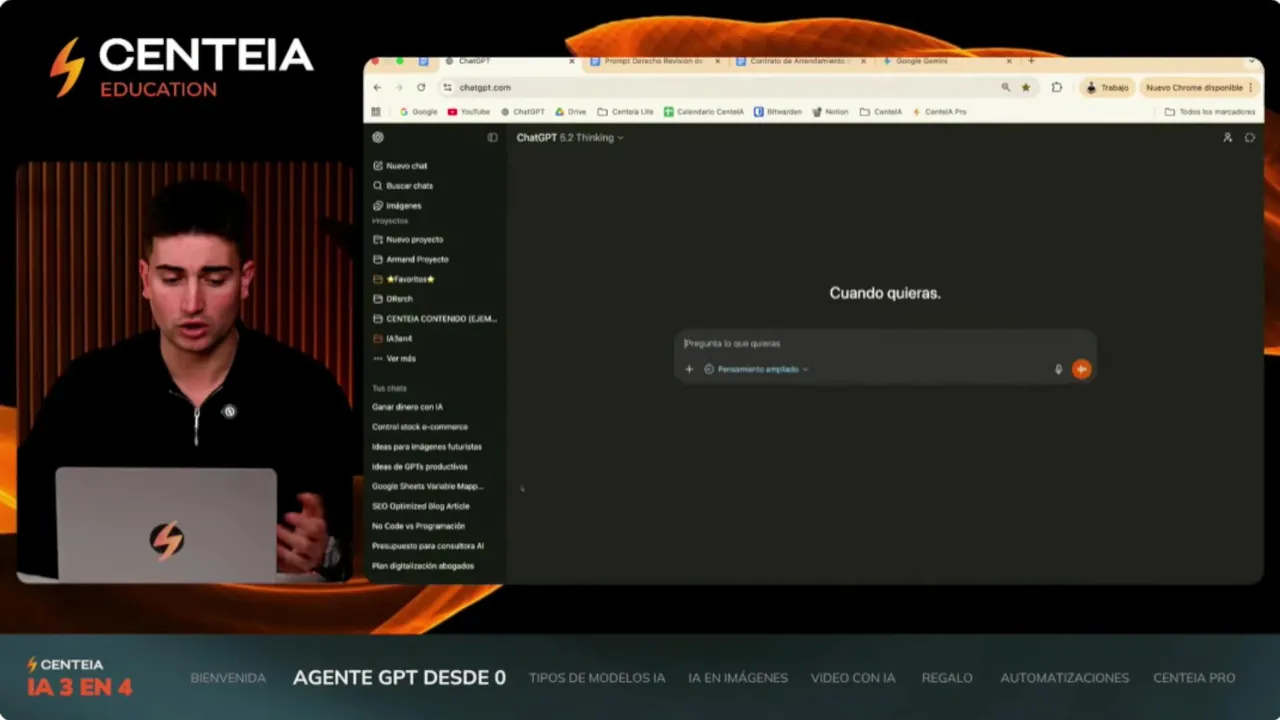The width and height of the screenshot is (1280, 720).
Task: Click the ChatGPT logo icon in sidebar
Action: (x=377, y=138)
